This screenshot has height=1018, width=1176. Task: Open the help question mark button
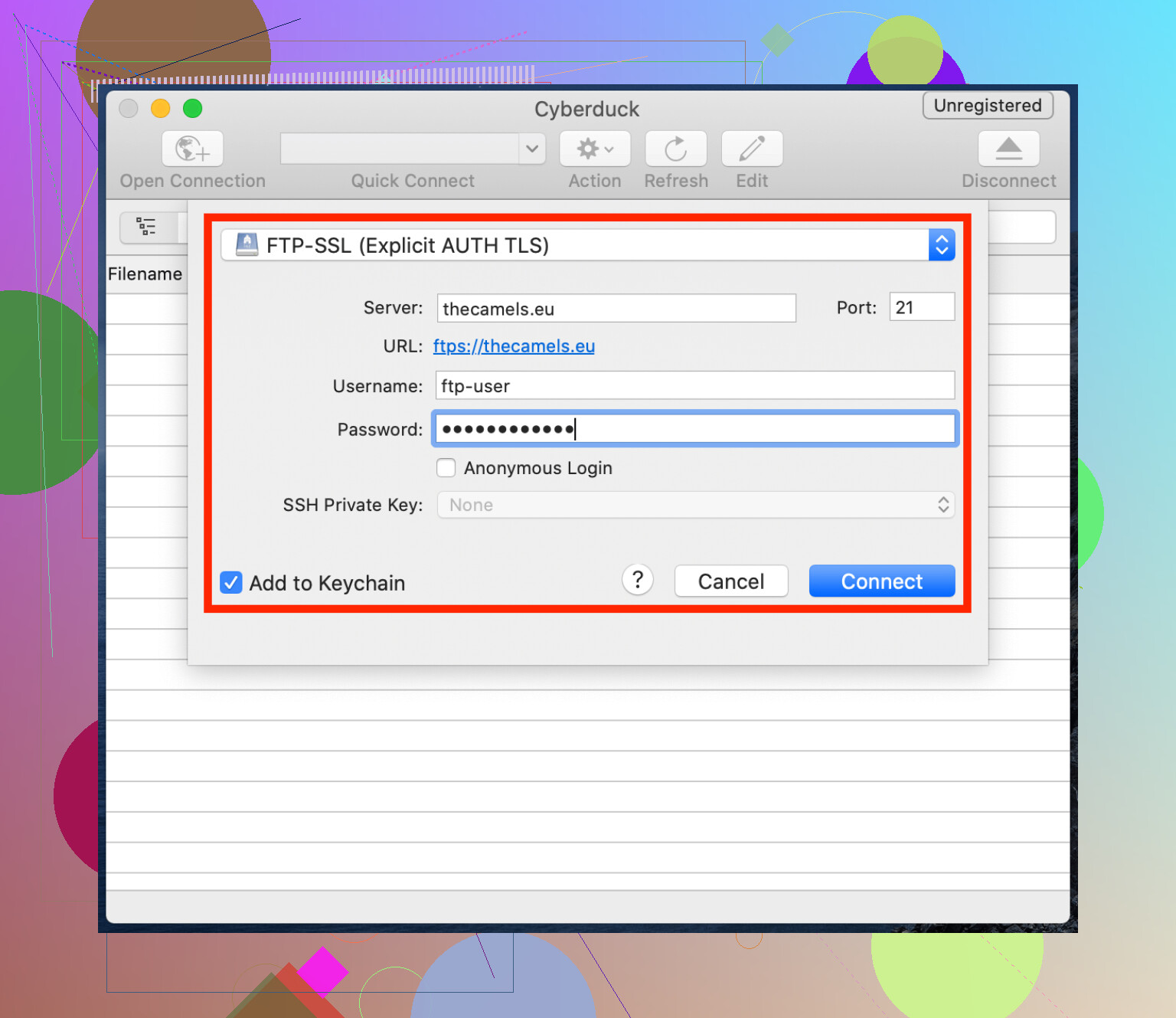tap(638, 580)
